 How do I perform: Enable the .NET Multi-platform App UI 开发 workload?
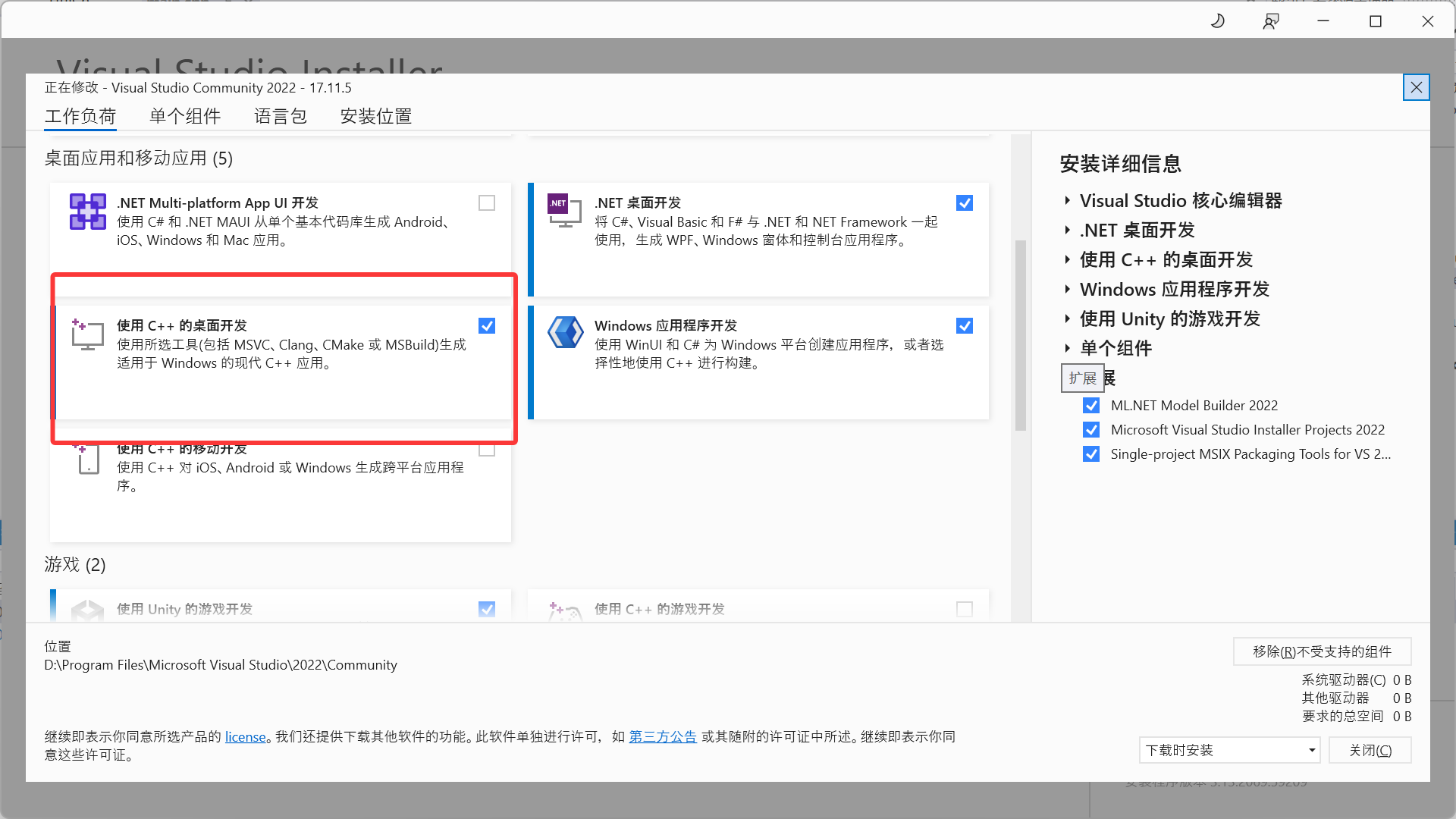(486, 202)
